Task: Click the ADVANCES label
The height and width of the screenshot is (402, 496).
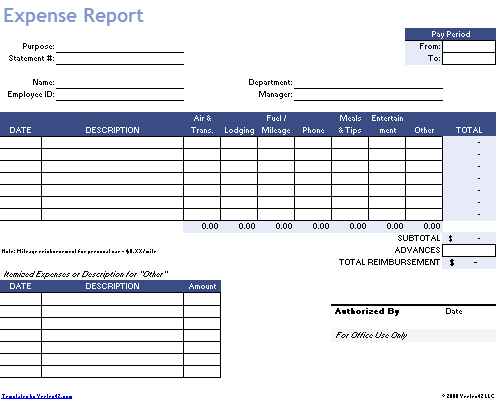Action: pos(417,250)
